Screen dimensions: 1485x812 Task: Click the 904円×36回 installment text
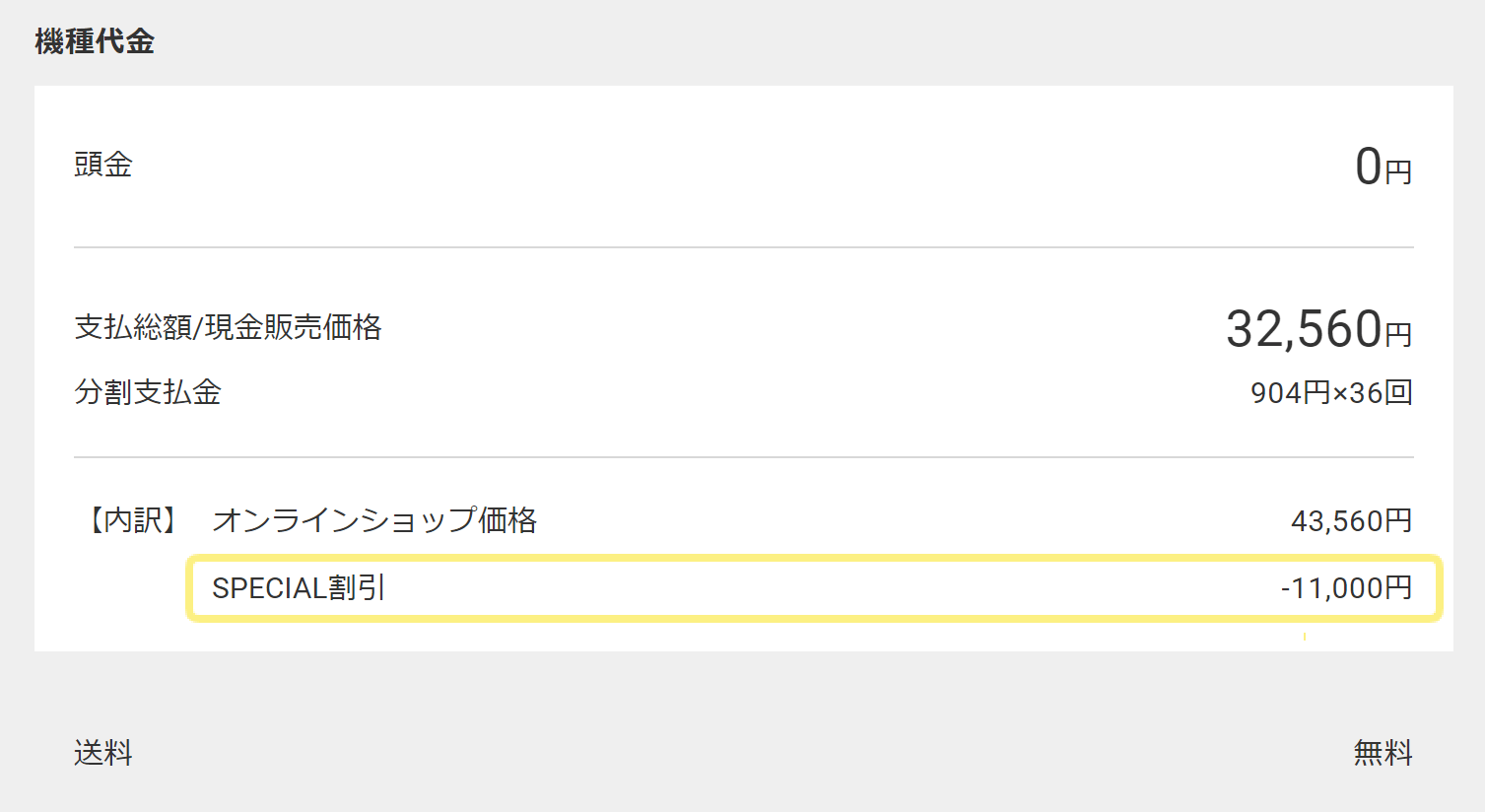point(1332,393)
